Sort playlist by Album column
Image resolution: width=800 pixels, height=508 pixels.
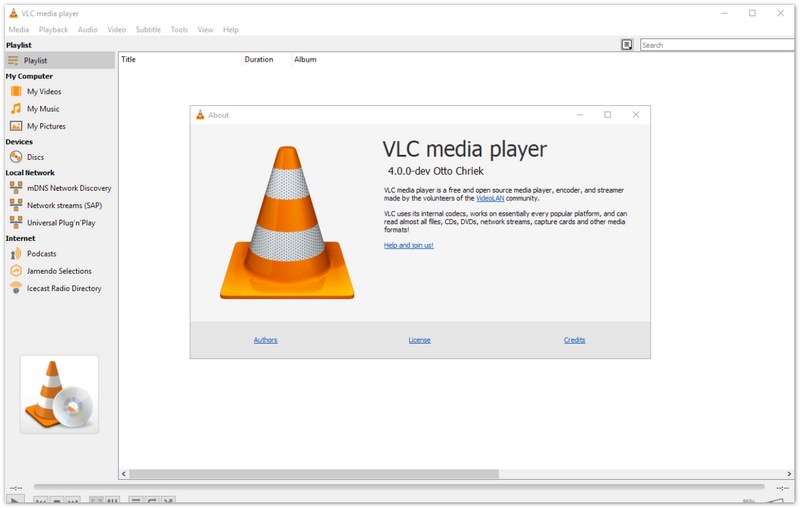click(305, 59)
